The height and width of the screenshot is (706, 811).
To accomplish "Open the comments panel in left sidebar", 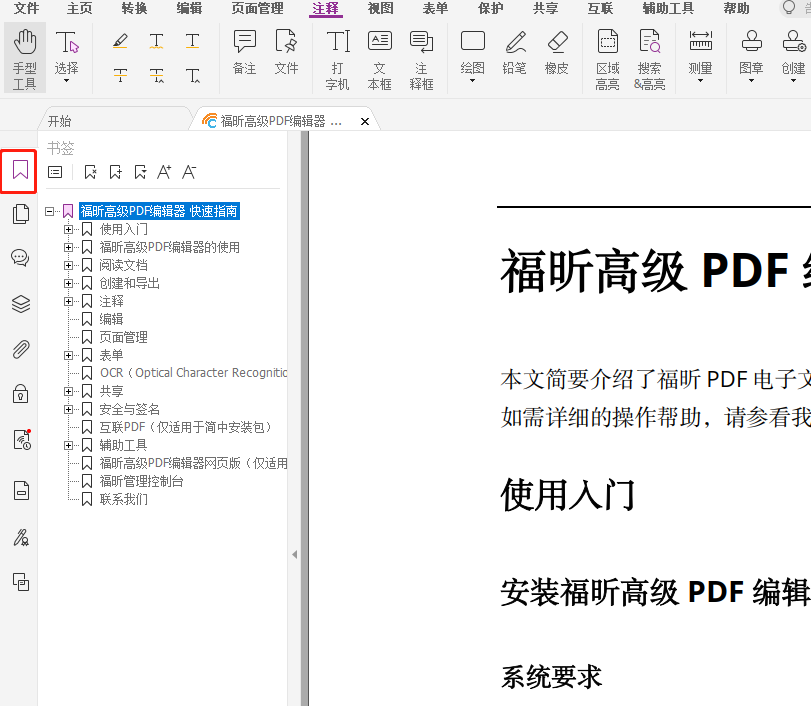I will pyautogui.click(x=20, y=257).
